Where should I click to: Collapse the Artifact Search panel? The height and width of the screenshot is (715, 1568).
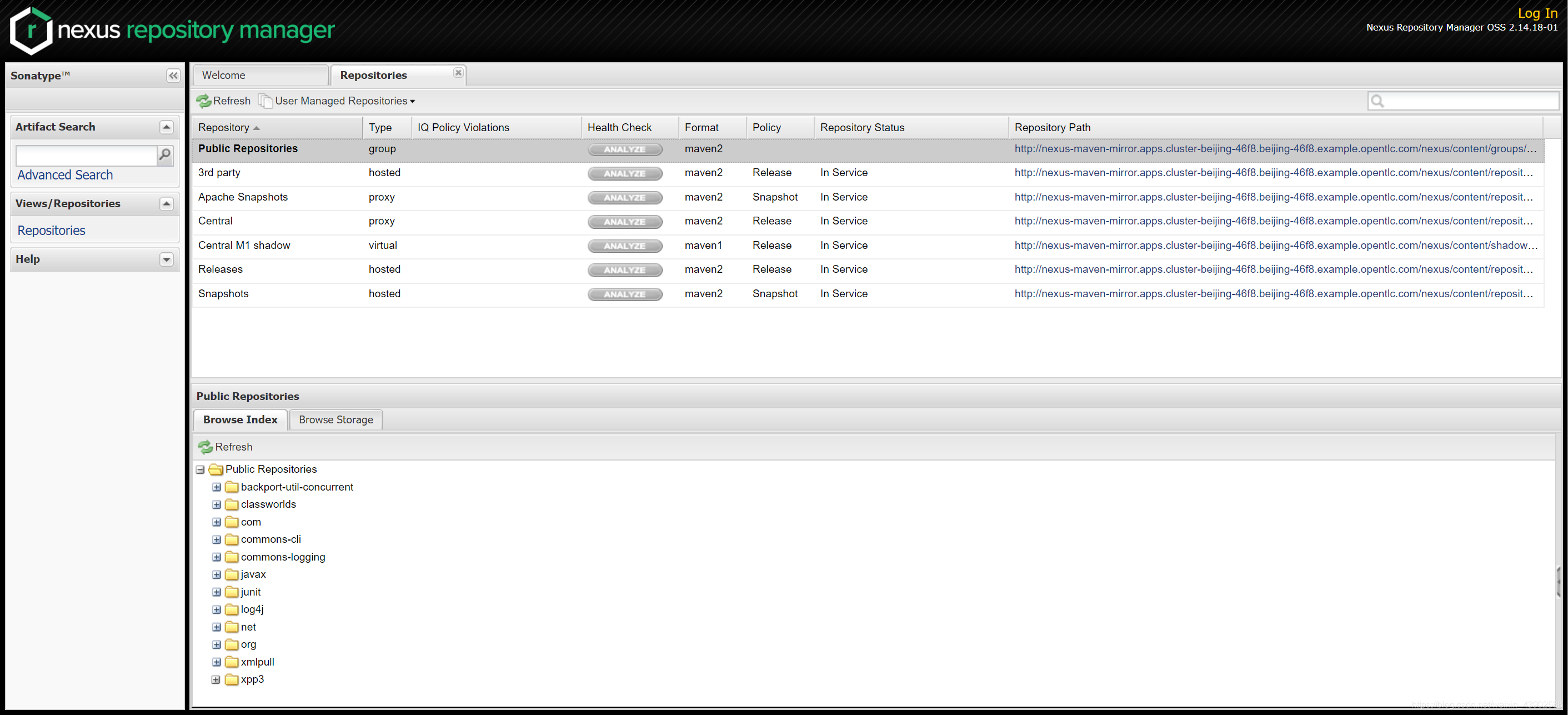tap(166, 127)
